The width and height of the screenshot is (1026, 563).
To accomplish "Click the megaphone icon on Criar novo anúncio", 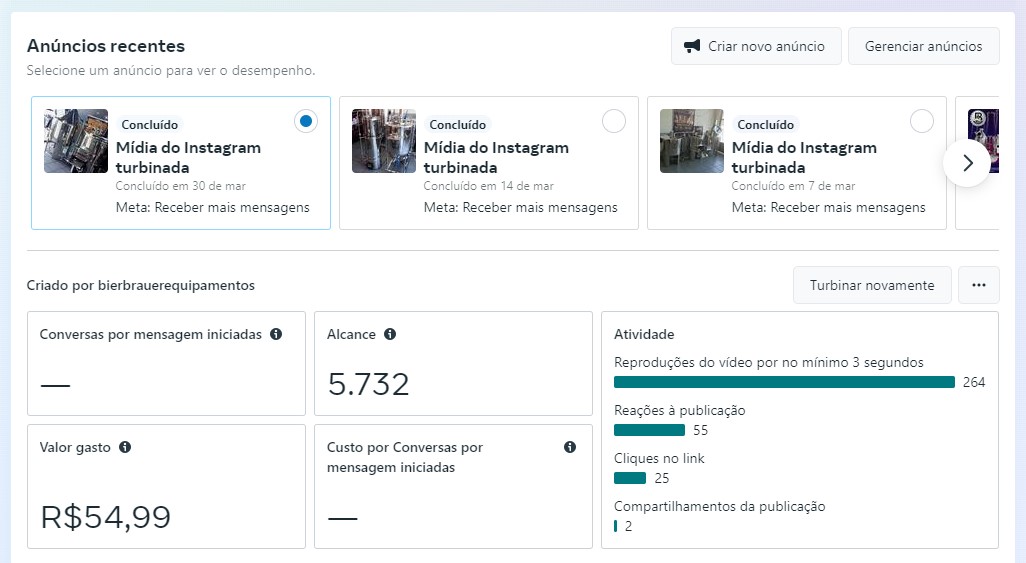I will click(692, 46).
